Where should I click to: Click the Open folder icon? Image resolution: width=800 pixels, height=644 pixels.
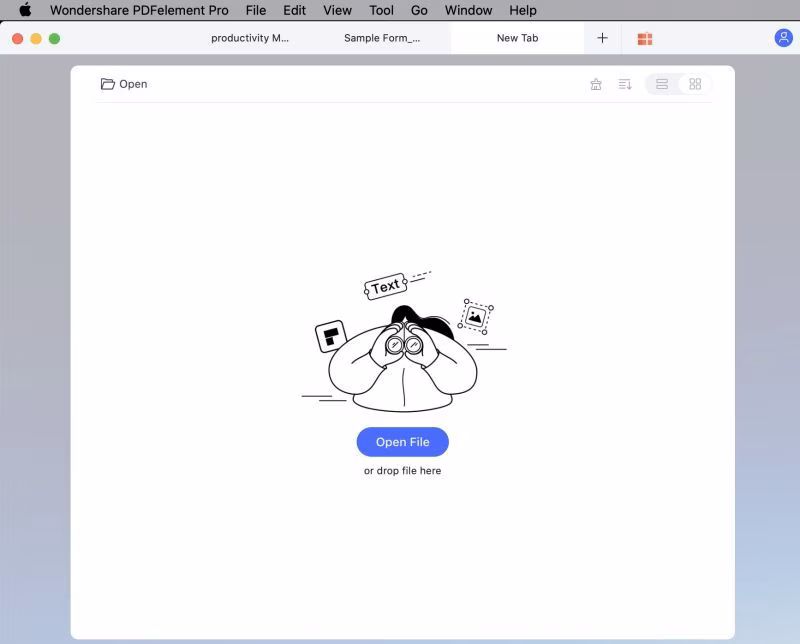pos(108,84)
